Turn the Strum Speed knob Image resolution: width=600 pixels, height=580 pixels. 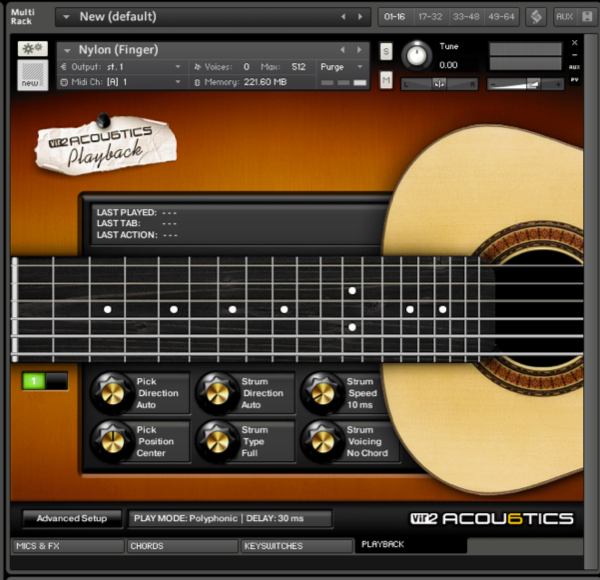pyautogui.click(x=322, y=393)
